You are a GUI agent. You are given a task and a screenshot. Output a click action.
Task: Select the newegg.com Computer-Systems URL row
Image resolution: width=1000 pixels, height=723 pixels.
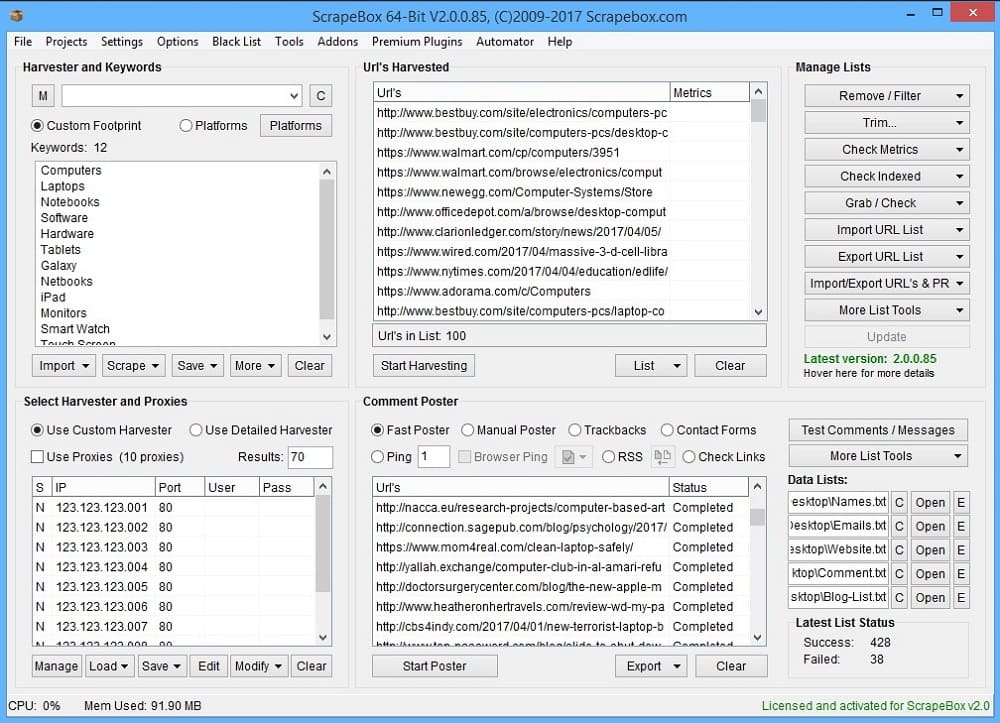(561, 192)
